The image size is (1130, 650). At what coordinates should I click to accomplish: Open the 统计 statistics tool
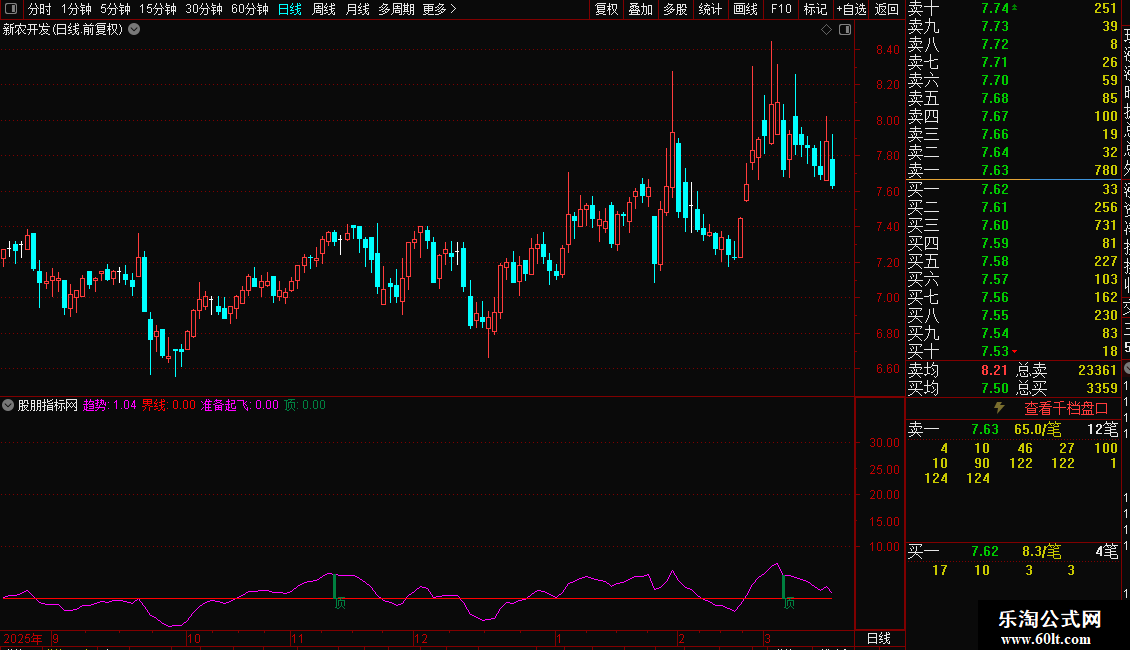[710, 9]
